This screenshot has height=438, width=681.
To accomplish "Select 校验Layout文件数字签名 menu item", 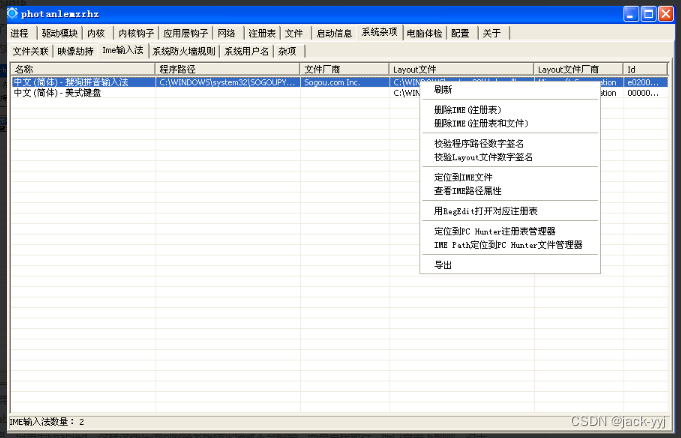I will pyautogui.click(x=510, y=157).
